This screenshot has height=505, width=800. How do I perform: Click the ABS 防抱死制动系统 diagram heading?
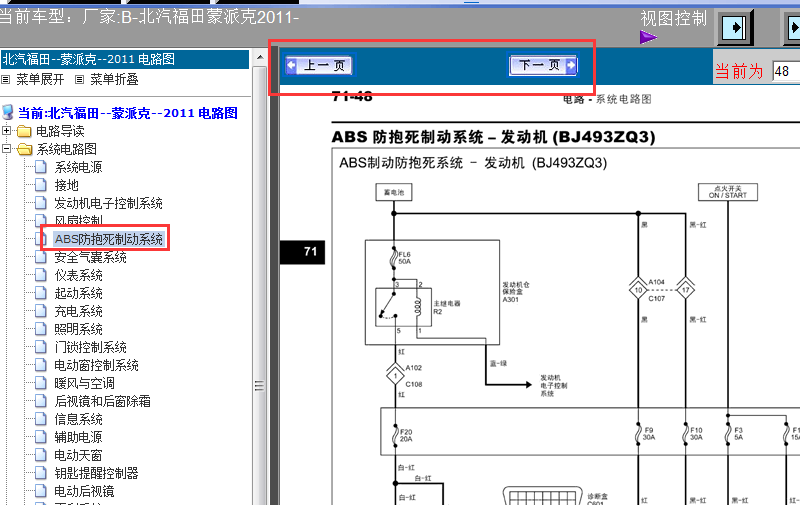pos(493,137)
